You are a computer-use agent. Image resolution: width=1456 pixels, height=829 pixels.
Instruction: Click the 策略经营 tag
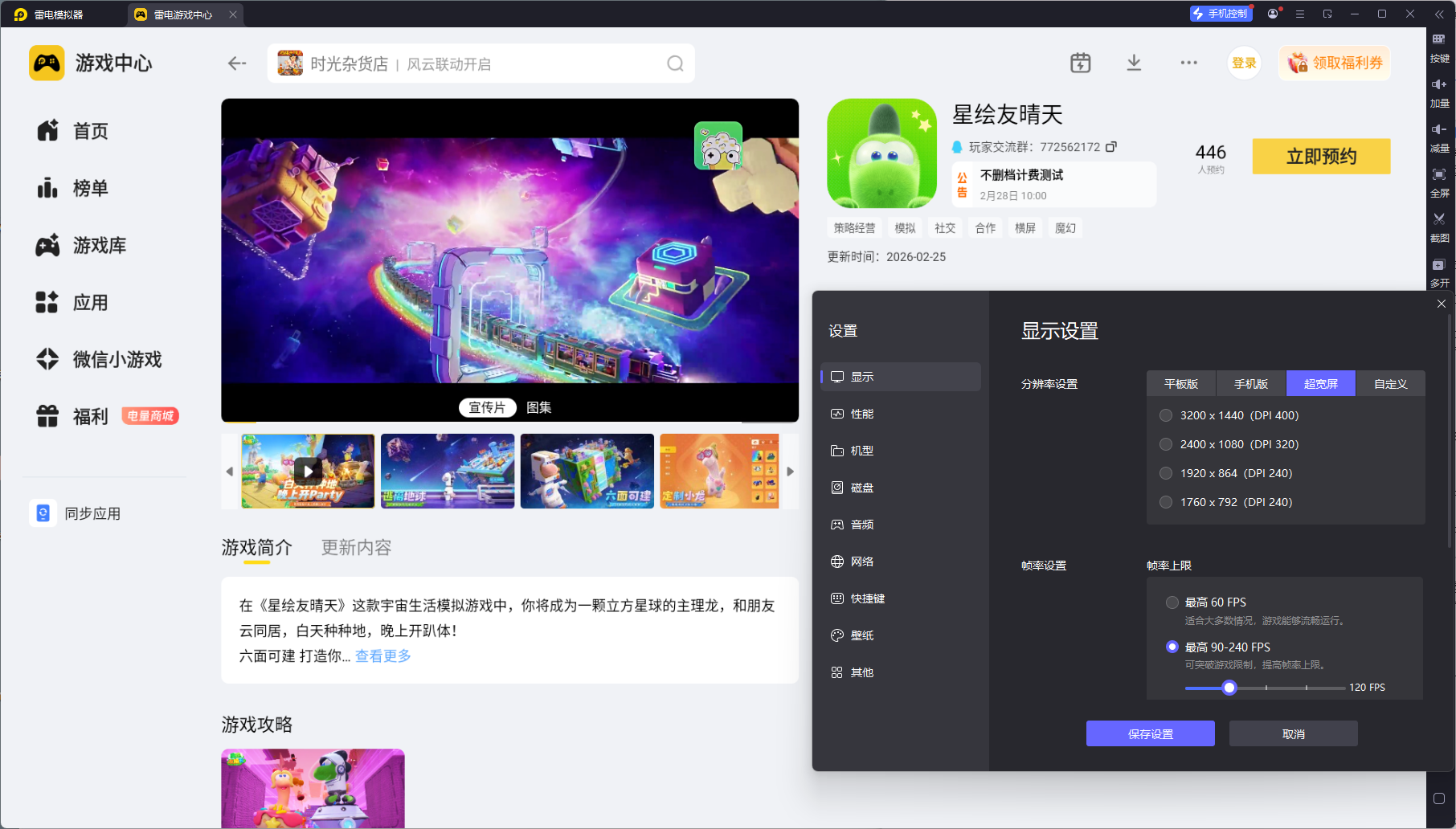[854, 228]
